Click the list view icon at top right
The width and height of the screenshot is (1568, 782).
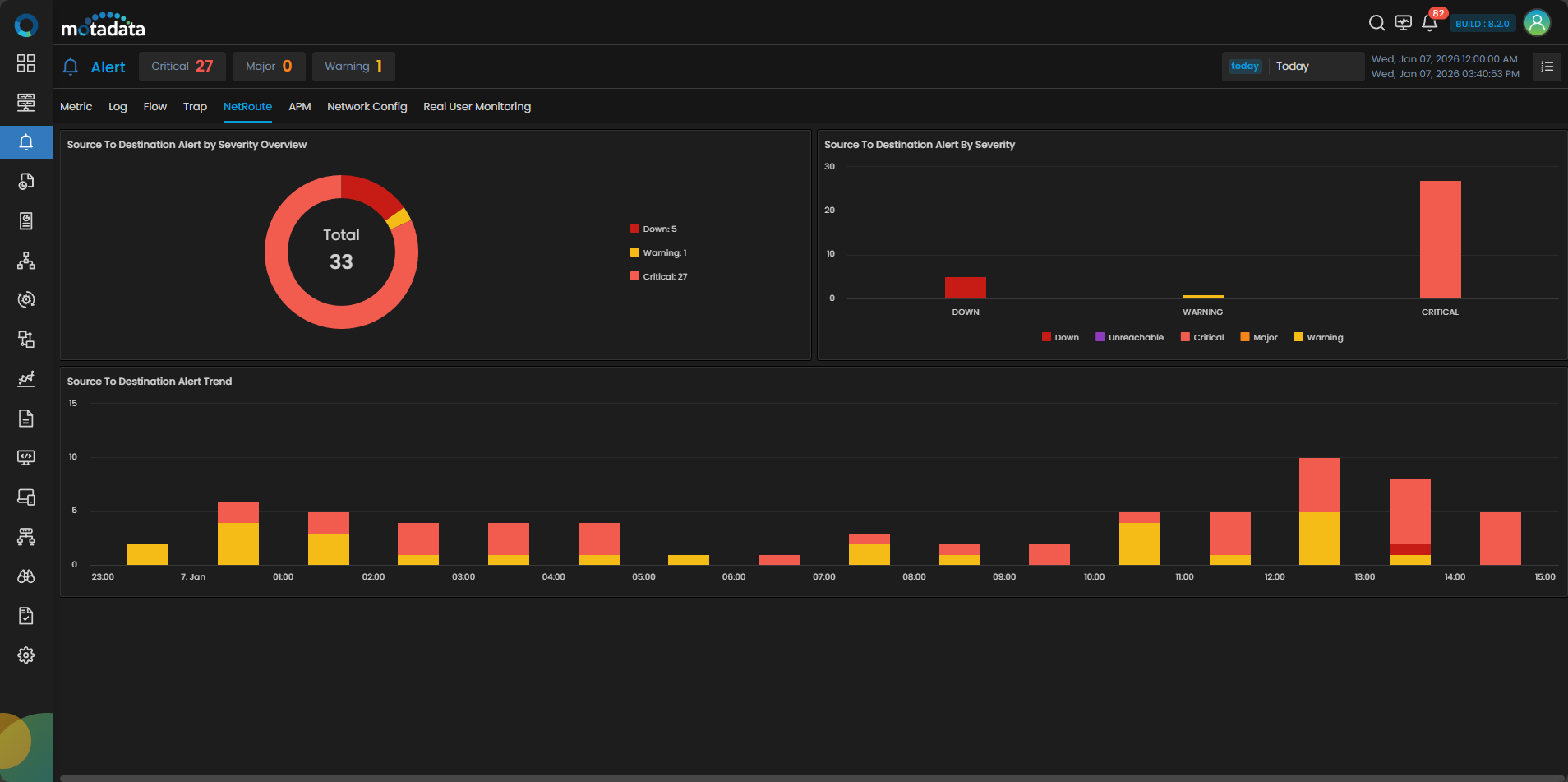(x=1547, y=67)
